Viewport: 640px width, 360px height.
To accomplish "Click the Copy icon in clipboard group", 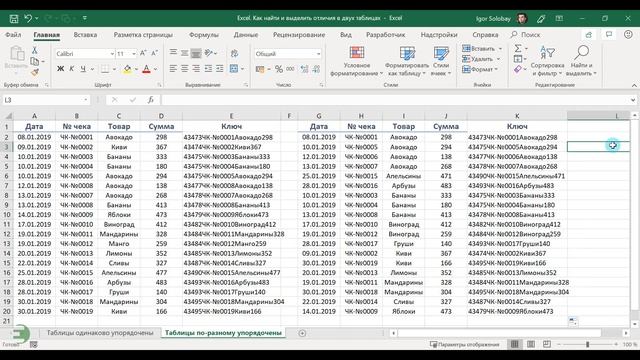I will coord(35,61).
